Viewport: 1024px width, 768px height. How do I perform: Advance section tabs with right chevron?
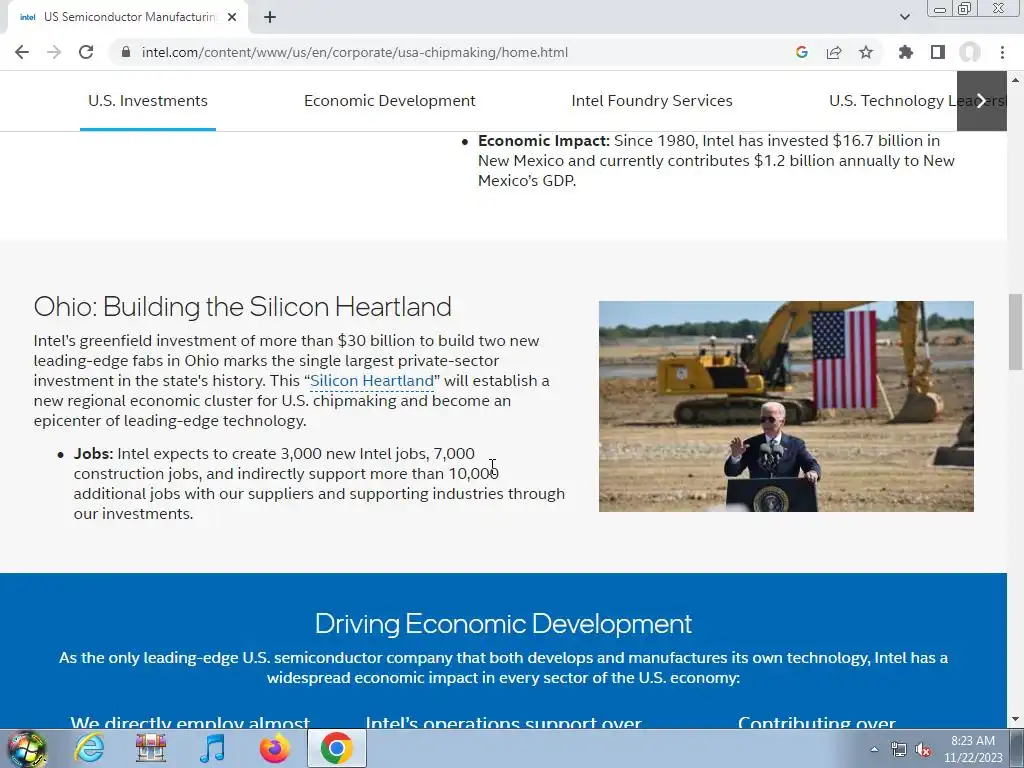(982, 101)
